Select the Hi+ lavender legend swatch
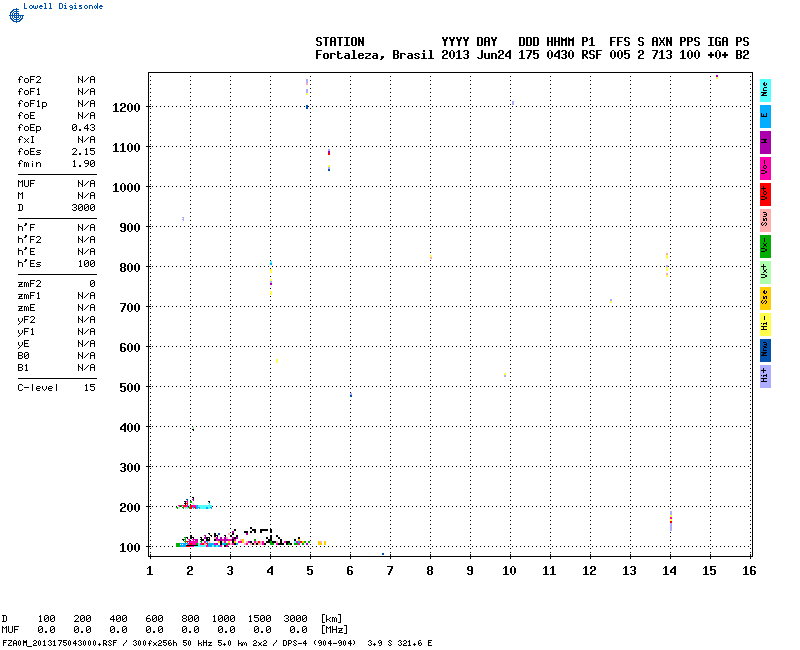Image resolution: width=800 pixels, height=650 pixels. point(765,377)
